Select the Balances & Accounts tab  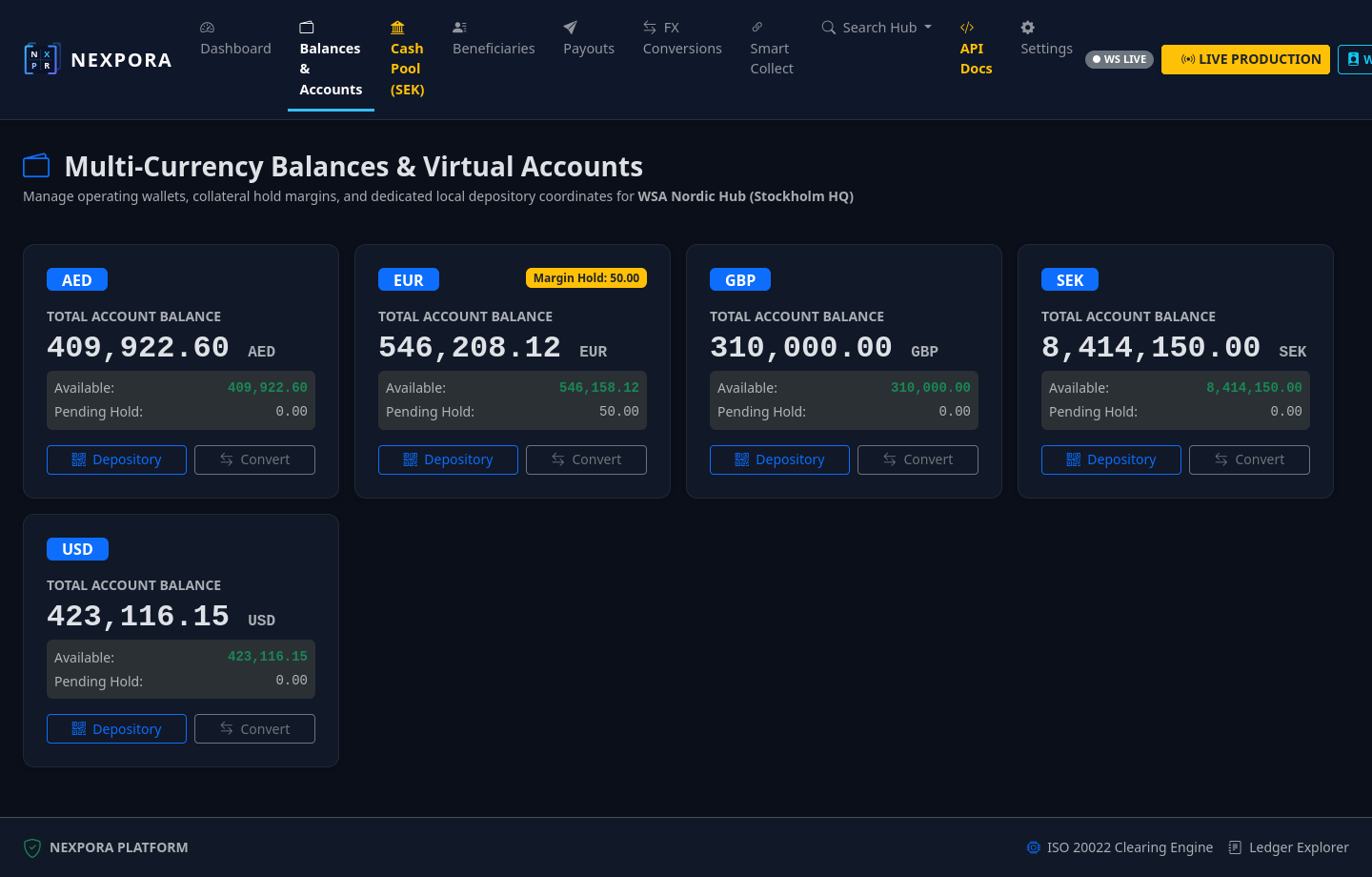click(x=331, y=59)
